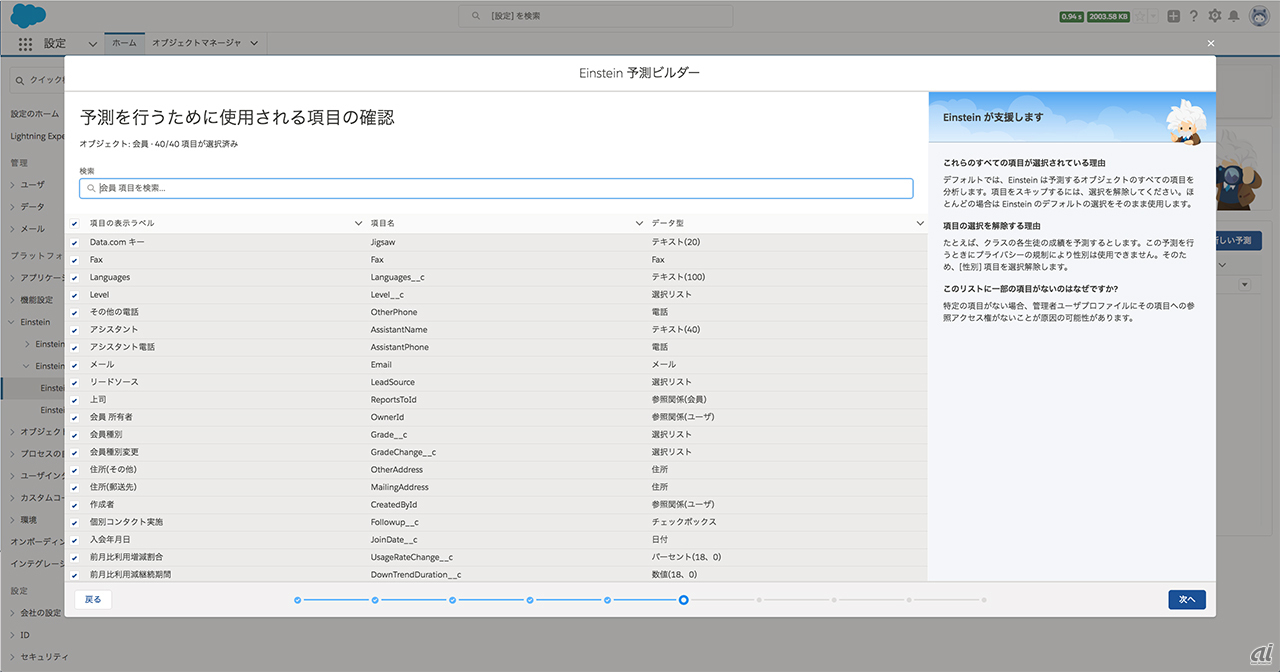This screenshot has width=1280, height=672.
Task: Toggle the select-all checkbox in table header
Action: [75, 223]
